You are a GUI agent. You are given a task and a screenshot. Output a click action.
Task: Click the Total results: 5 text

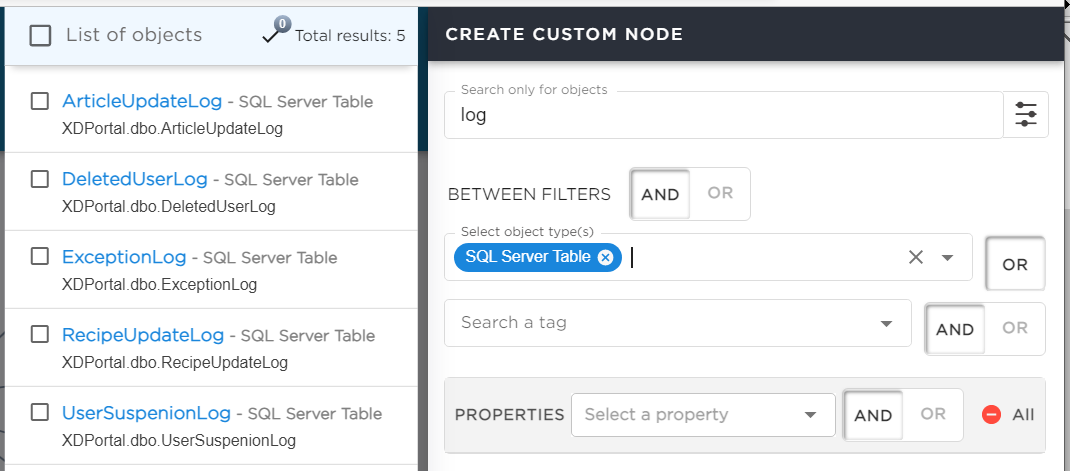(350, 35)
